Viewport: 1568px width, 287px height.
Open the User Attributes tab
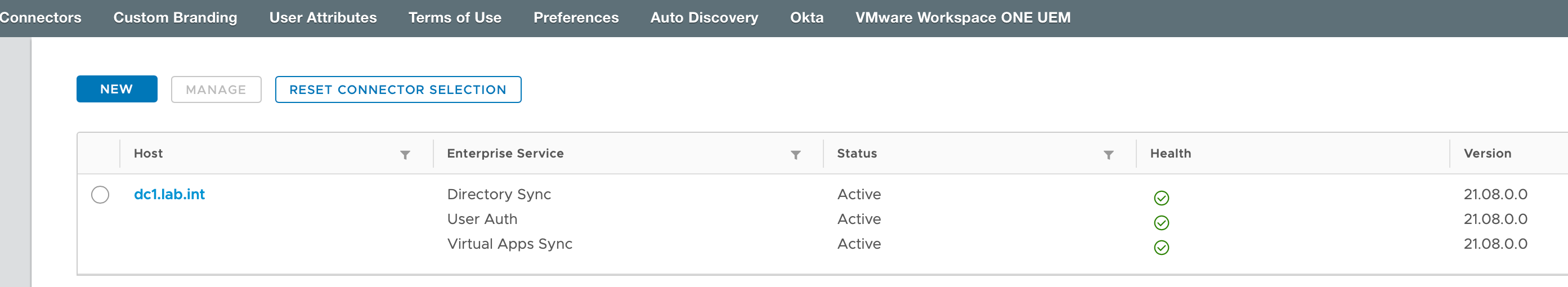pos(322,17)
